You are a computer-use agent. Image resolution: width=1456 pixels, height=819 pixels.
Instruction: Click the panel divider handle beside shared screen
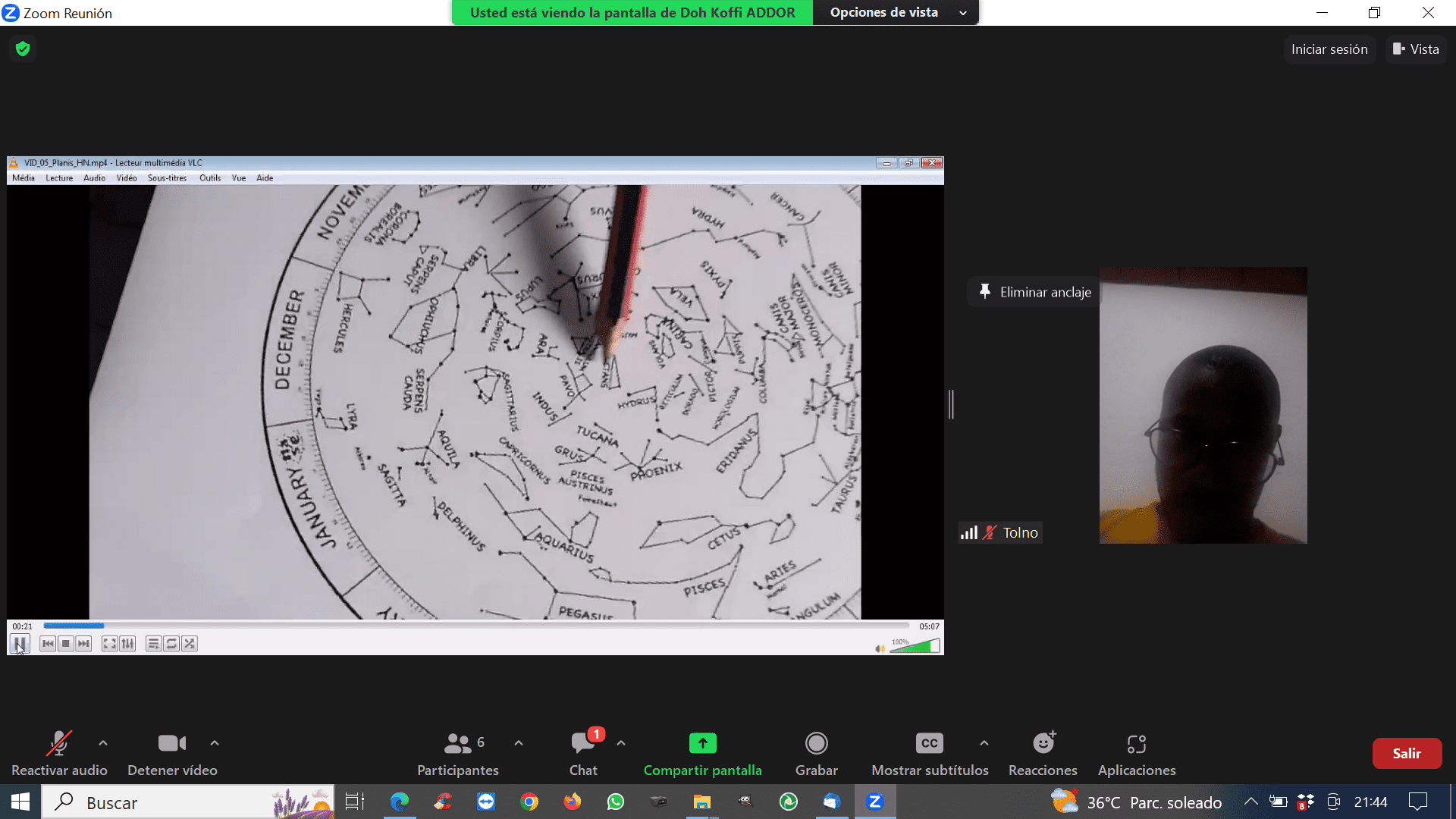coord(951,404)
